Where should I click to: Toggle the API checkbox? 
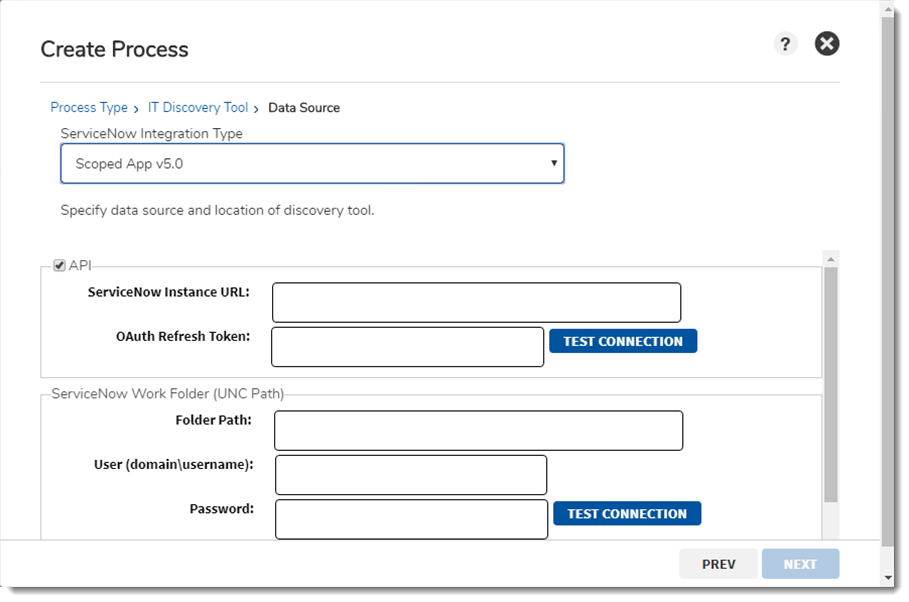(60, 265)
